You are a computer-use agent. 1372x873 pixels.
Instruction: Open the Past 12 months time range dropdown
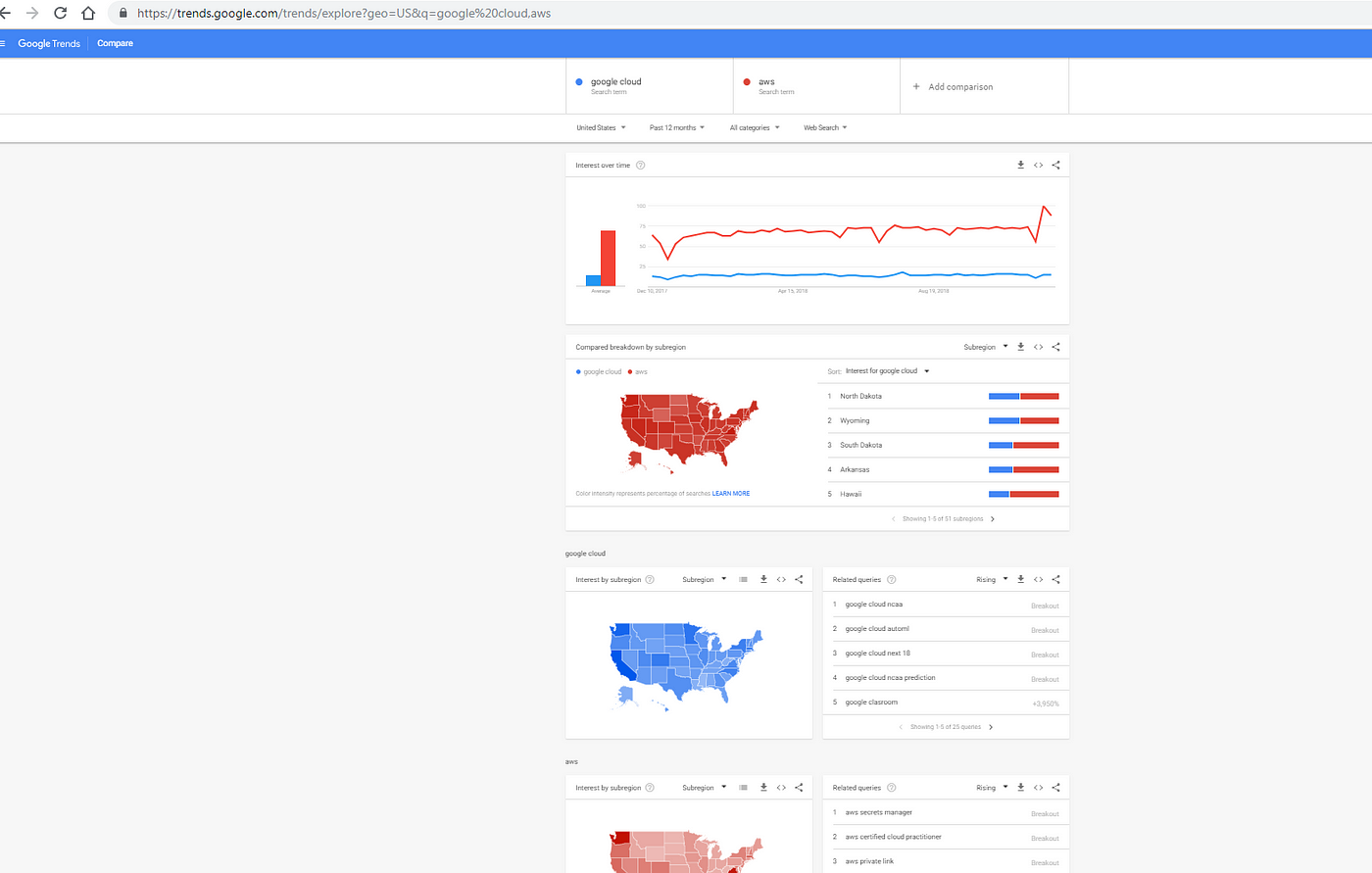pos(677,127)
